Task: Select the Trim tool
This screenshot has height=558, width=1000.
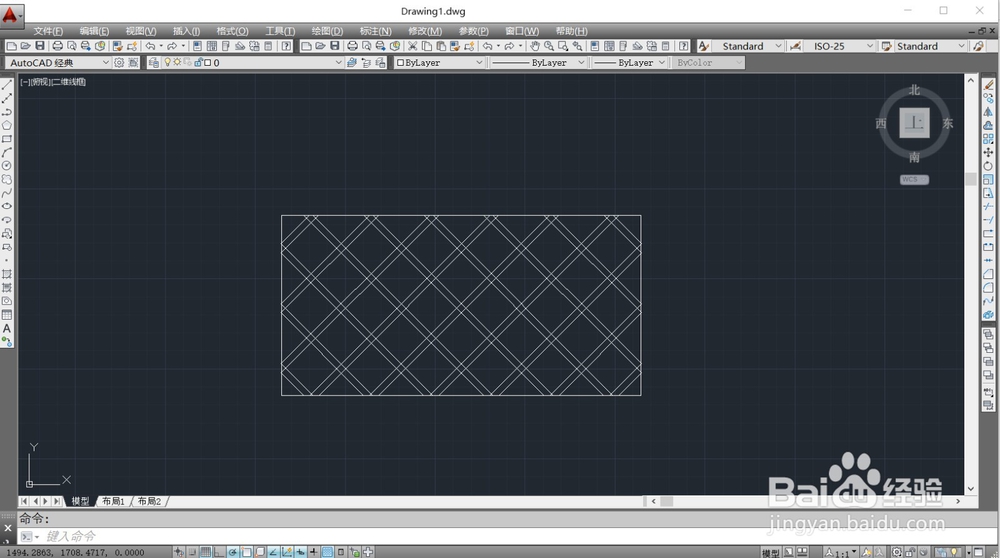Action: click(x=989, y=207)
